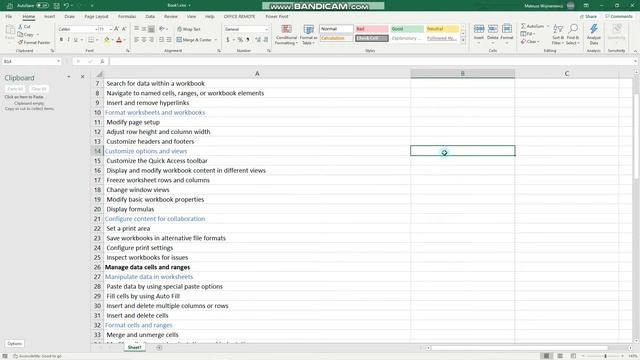
Task: Click the Font Color red A icon
Action: pyautogui.click(x=119, y=40)
